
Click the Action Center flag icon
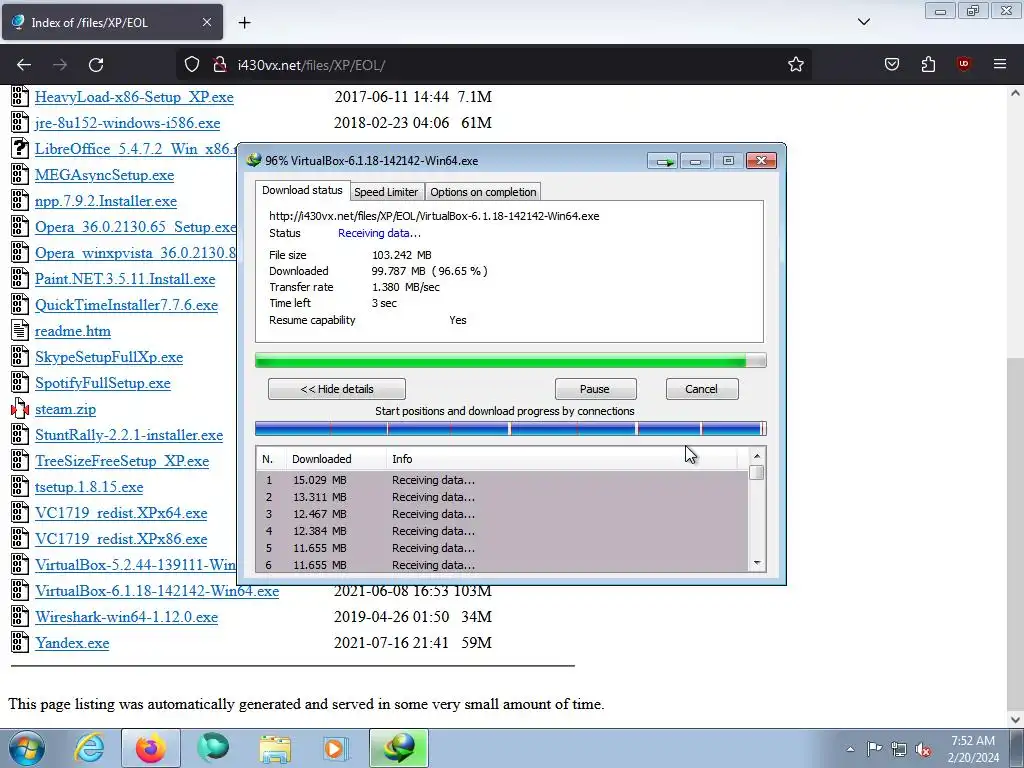coord(874,749)
